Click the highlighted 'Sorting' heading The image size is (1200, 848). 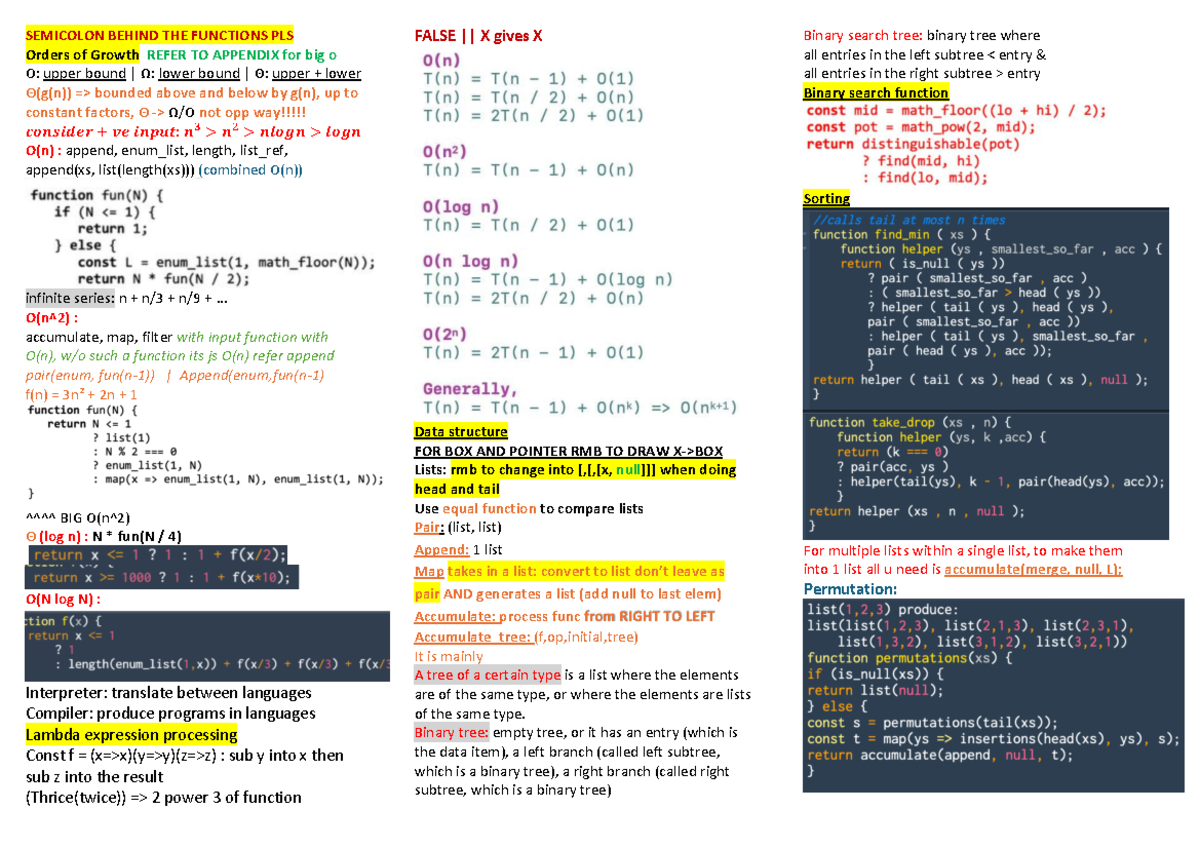point(827,198)
